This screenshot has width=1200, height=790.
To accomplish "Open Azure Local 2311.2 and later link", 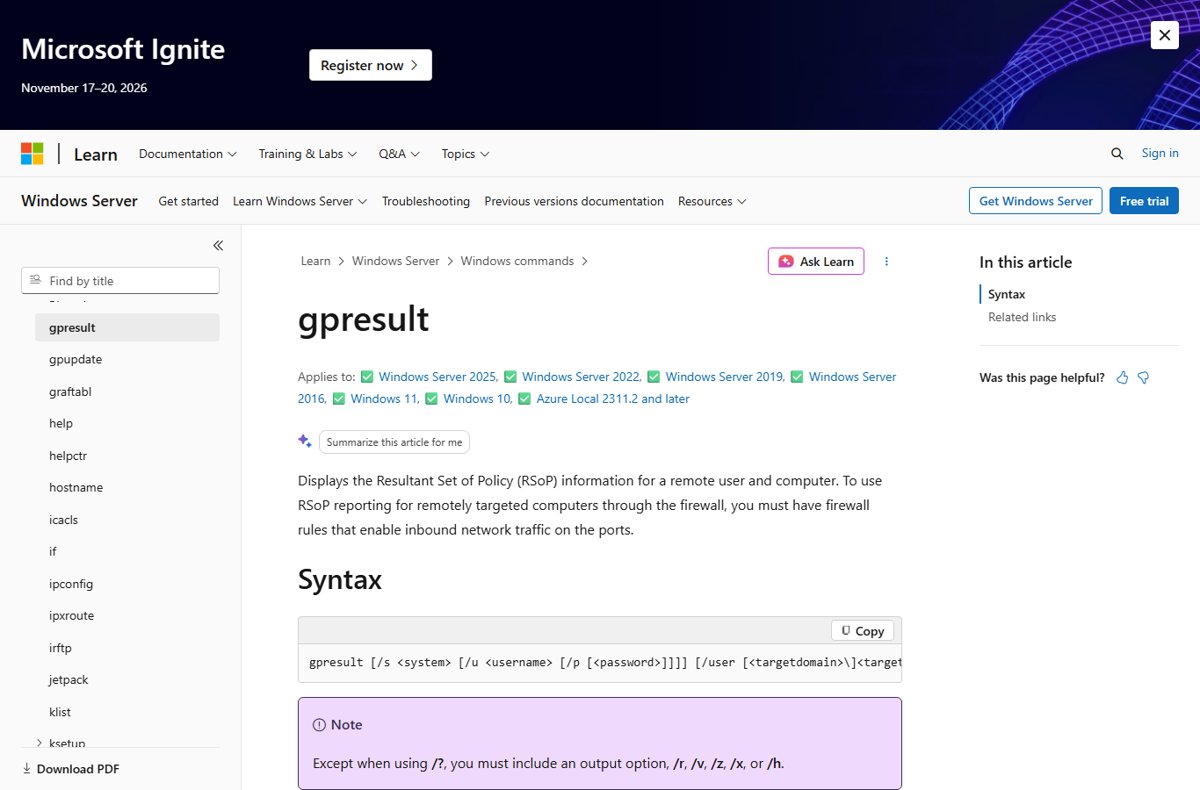I will pos(613,399).
